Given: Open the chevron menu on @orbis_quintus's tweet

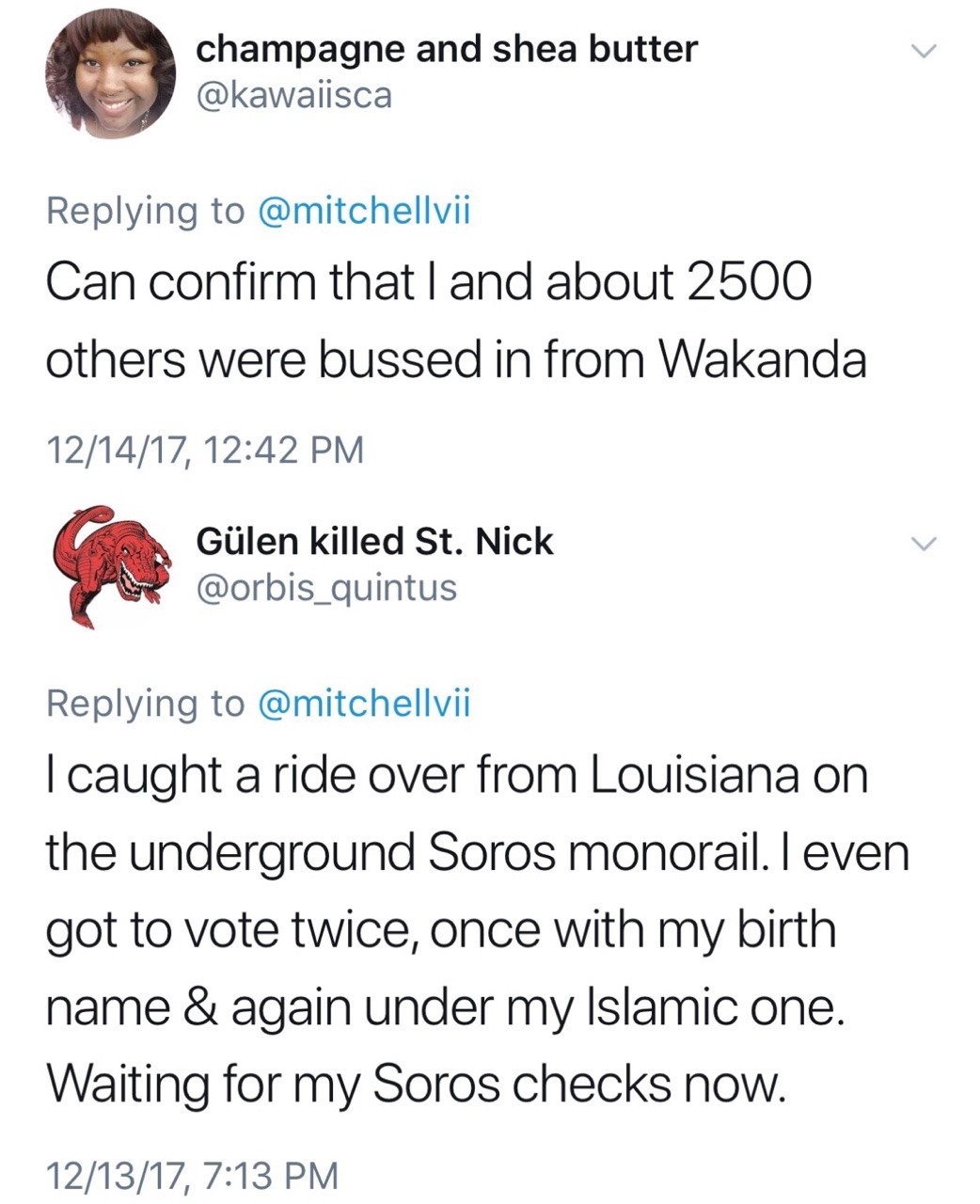Looking at the screenshot, I should [925, 544].
